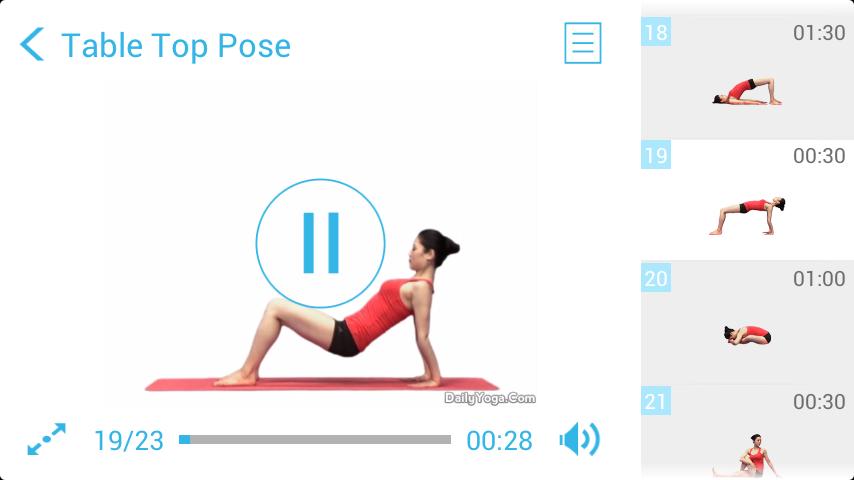Go back using the left chevron arrow
854x480 pixels.
(32, 44)
